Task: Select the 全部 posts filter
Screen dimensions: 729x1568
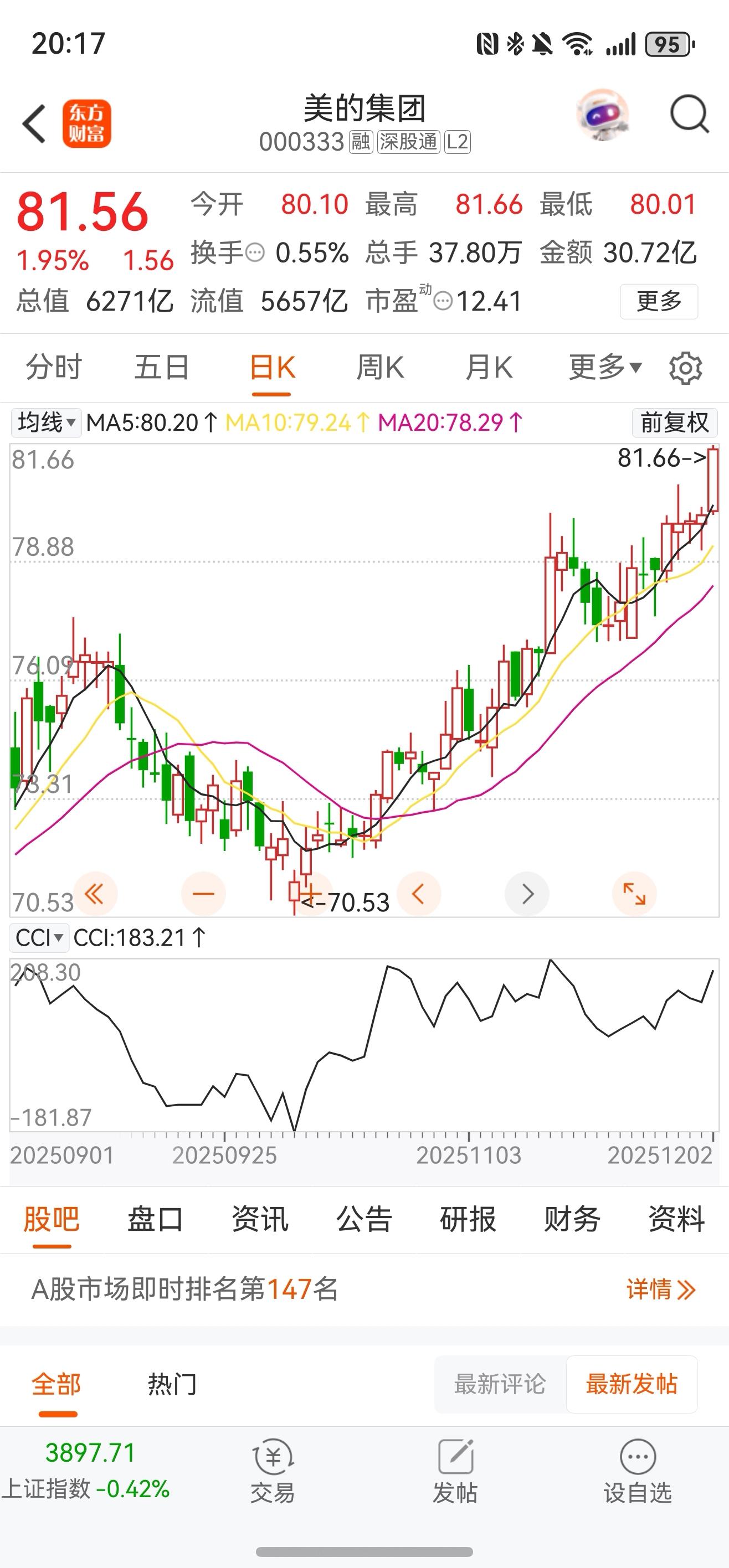Action: pyautogui.click(x=56, y=1384)
